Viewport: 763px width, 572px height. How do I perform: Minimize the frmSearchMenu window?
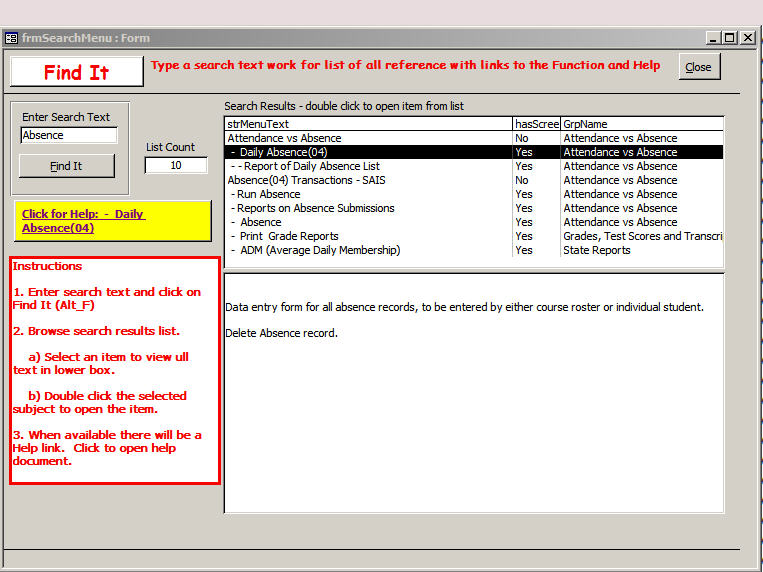click(x=713, y=38)
